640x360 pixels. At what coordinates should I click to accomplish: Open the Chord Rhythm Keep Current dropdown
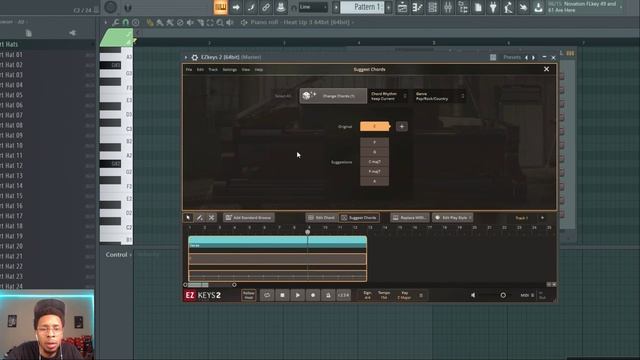[388, 96]
